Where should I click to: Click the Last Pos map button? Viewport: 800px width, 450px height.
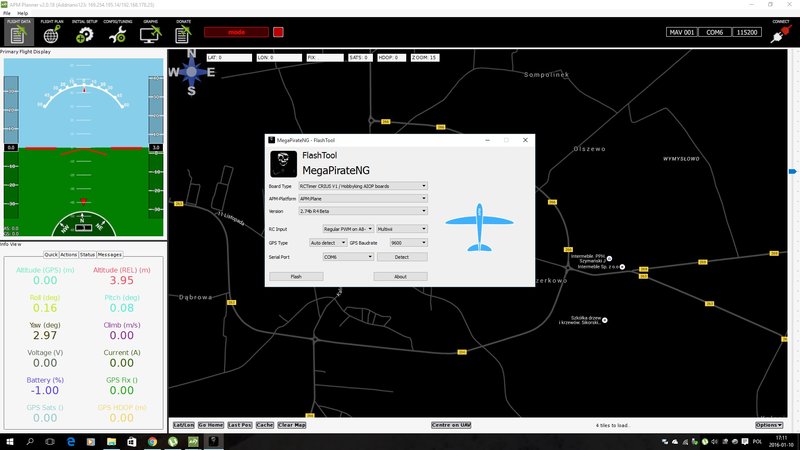(x=240, y=425)
